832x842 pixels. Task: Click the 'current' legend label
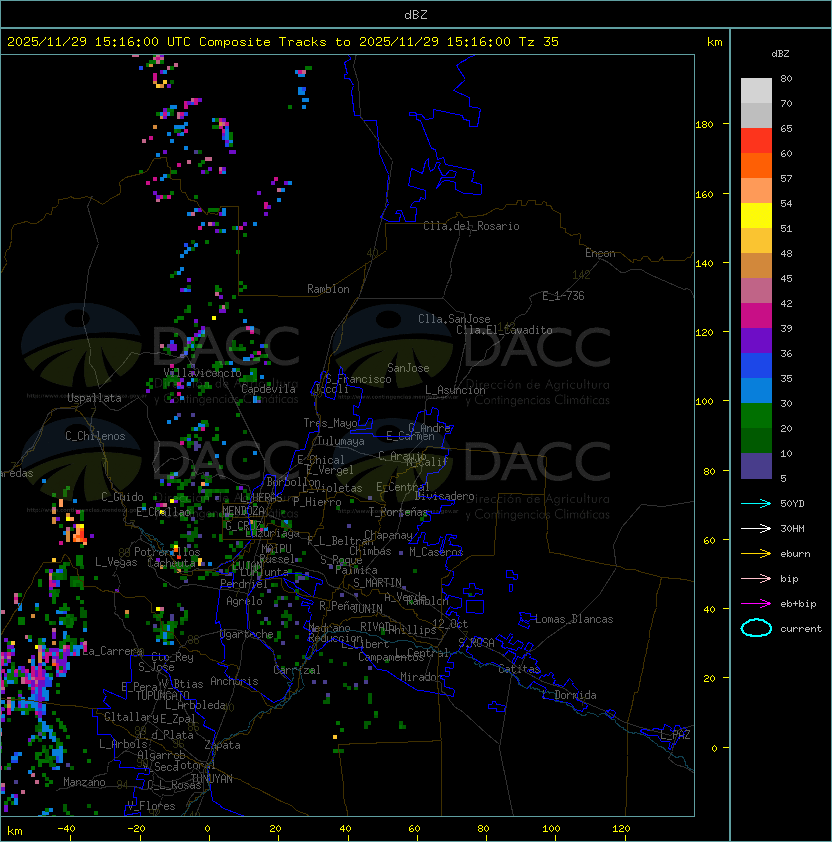(x=801, y=629)
